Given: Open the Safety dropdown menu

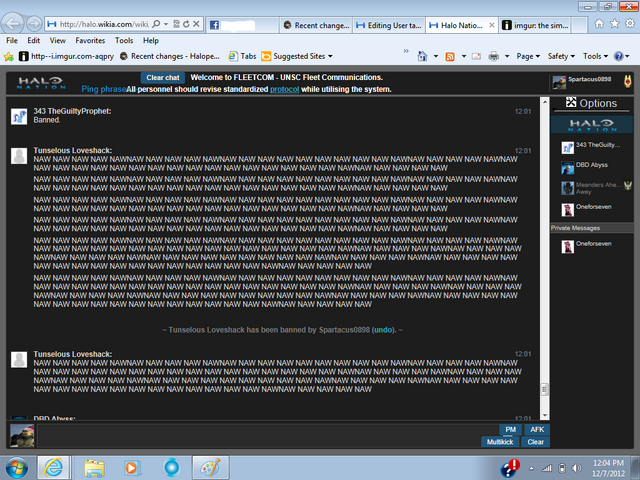Looking at the screenshot, I should [x=561, y=56].
